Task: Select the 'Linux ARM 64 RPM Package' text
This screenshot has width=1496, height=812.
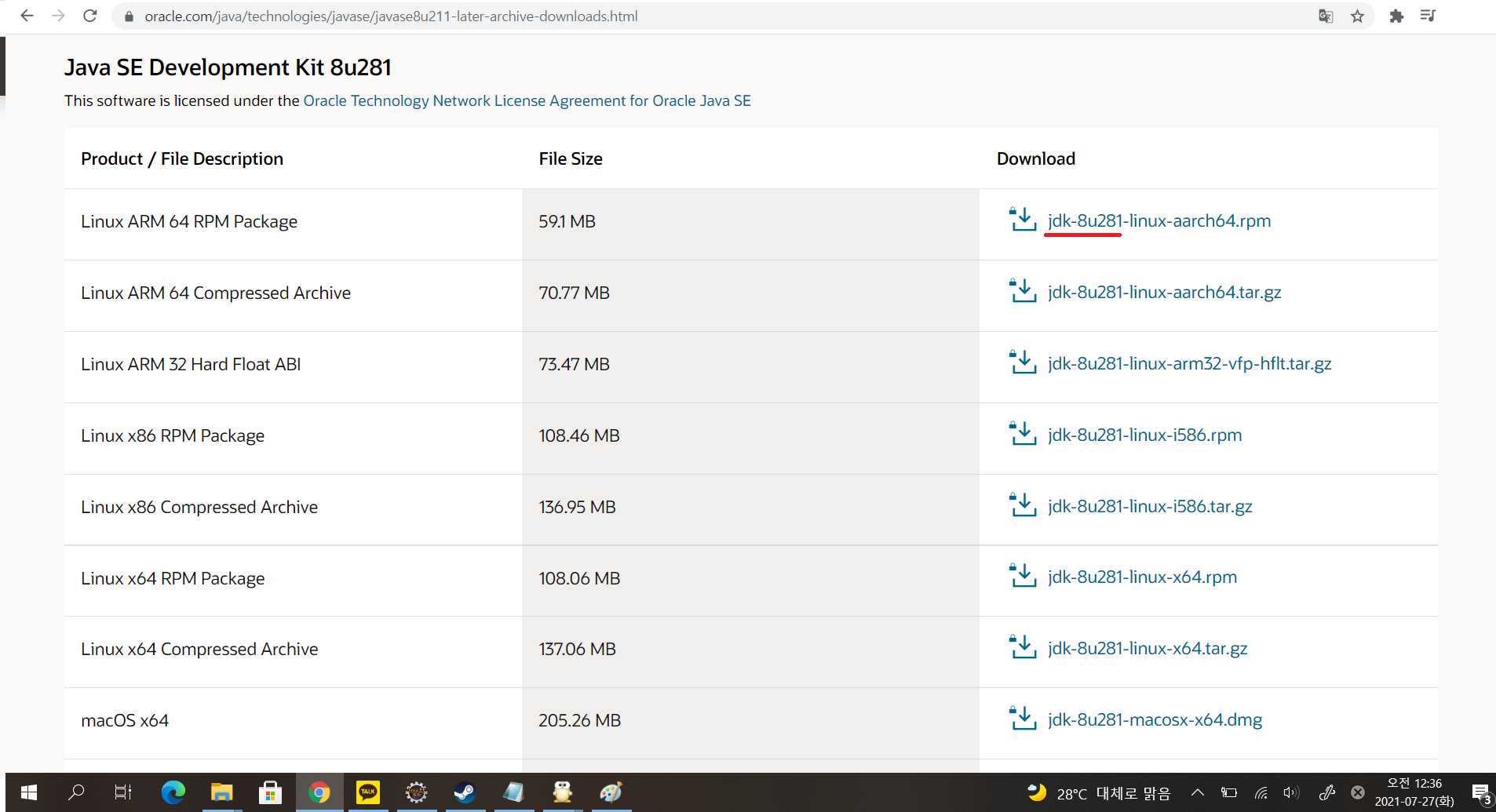Action: tap(189, 222)
